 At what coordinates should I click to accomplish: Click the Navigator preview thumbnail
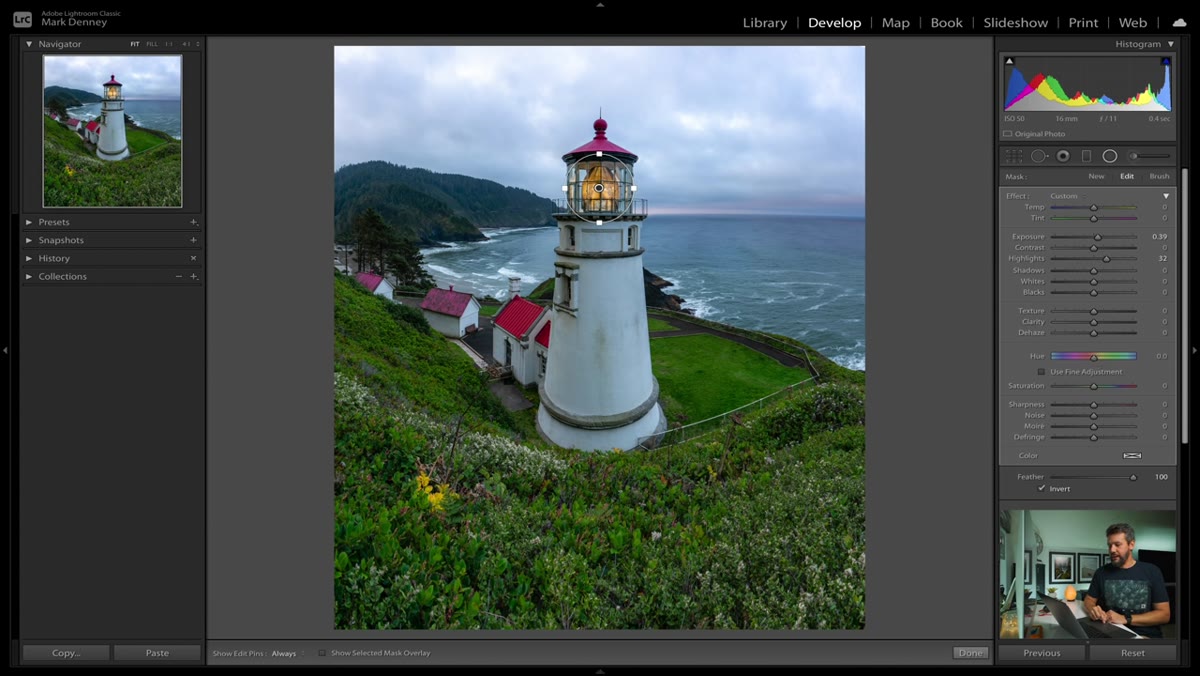point(113,130)
